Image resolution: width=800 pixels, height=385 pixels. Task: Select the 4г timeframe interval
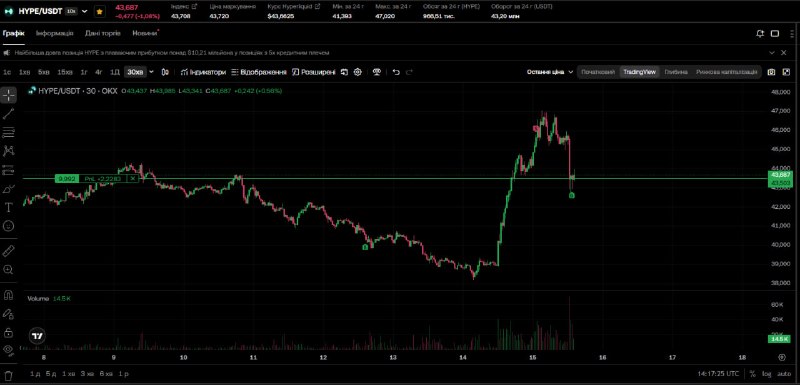click(99, 72)
